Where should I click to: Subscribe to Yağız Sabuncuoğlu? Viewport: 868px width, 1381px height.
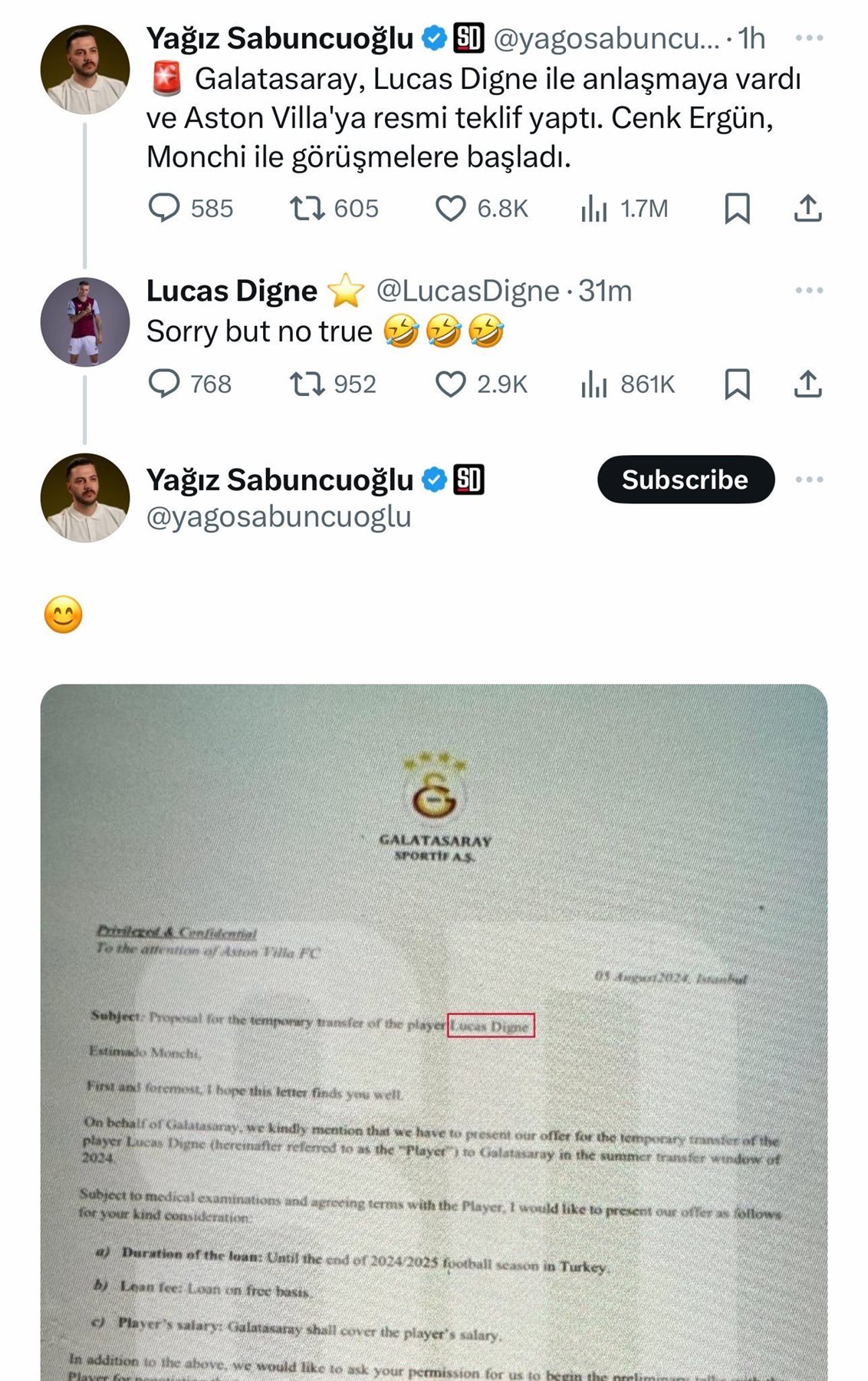686,480
